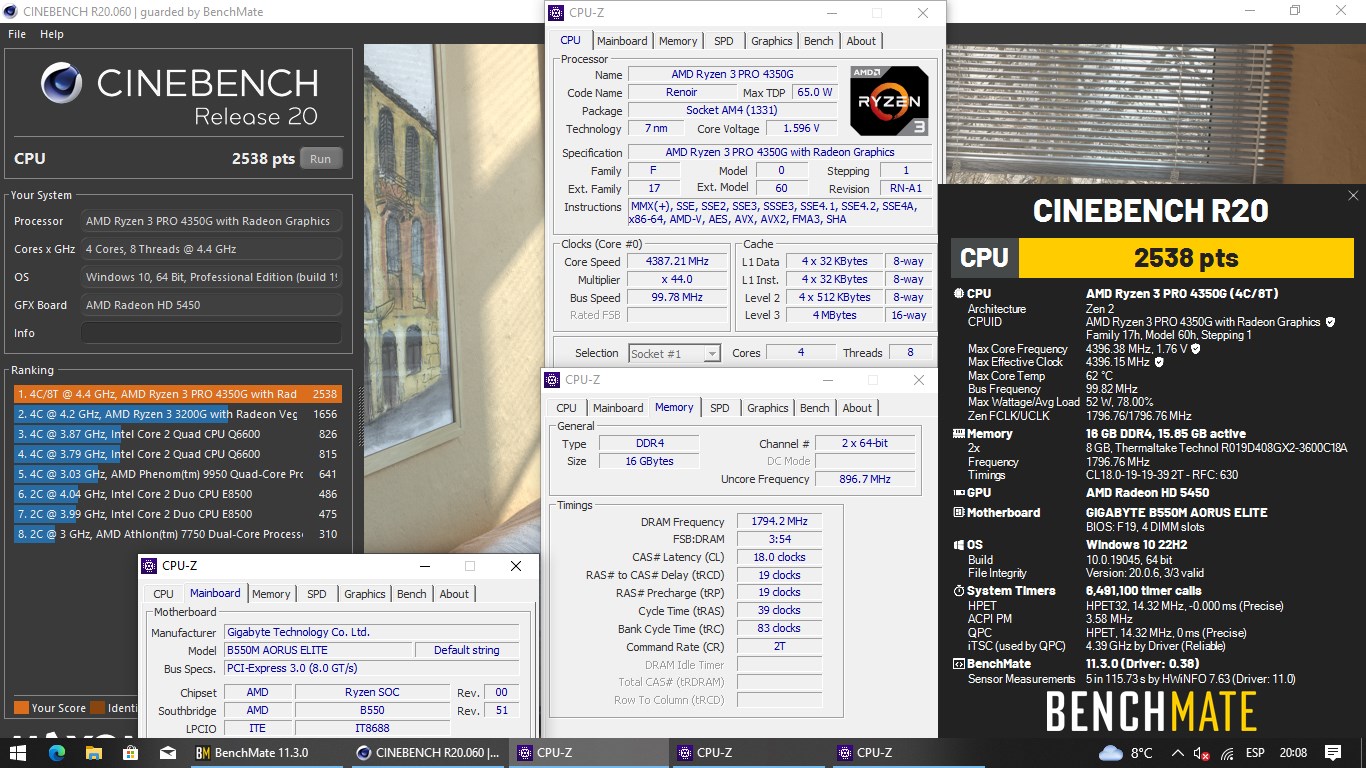Open Microsoft Store from the taskbar
The height and width of the screenshot is (768, 1366).
[131, 752]
